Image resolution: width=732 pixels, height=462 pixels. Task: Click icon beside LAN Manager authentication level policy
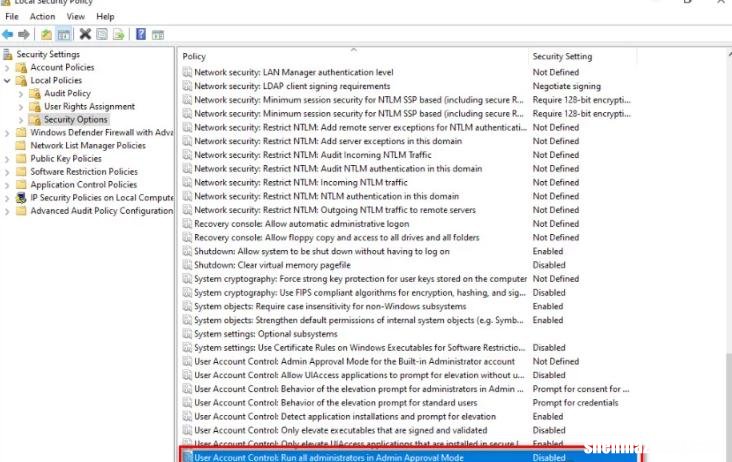[187, 72]
